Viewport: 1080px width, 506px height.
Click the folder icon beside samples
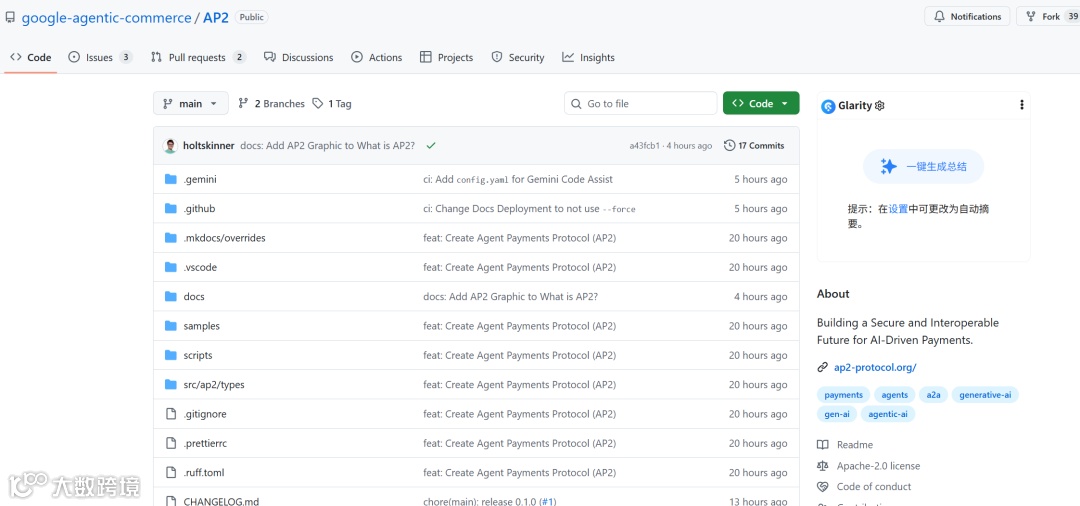[x=171, y=326]
